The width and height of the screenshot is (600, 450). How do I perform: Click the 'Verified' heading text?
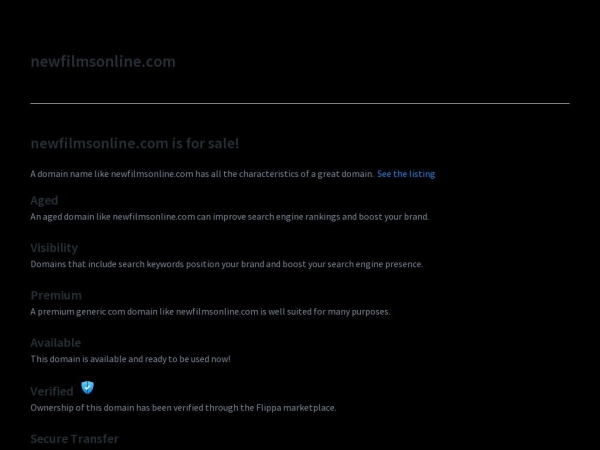tap(52, 391)
